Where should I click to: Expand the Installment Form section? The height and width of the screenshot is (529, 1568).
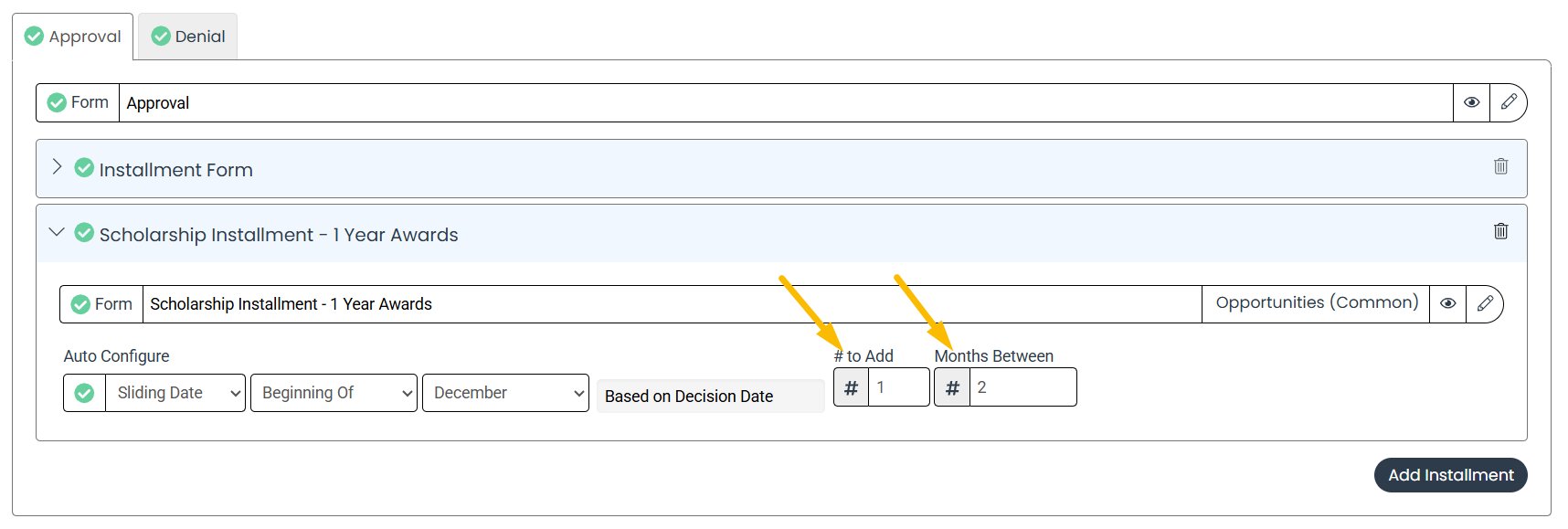tap(57, 166)
